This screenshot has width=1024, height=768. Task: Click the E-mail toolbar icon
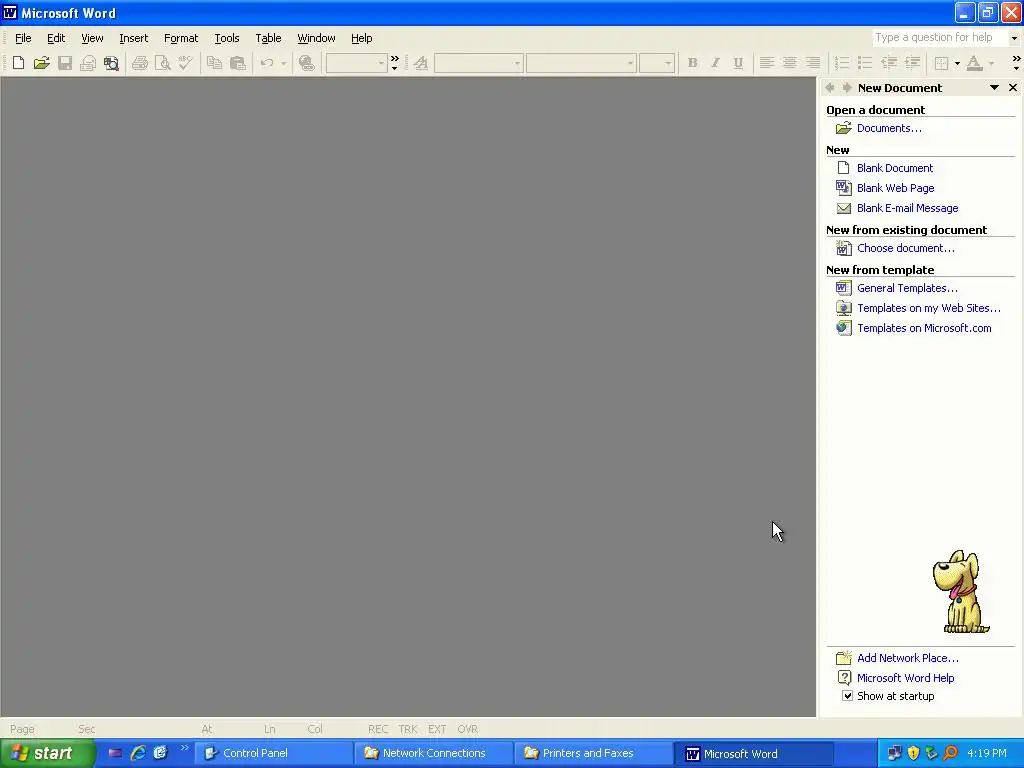[x=88, y=63]
